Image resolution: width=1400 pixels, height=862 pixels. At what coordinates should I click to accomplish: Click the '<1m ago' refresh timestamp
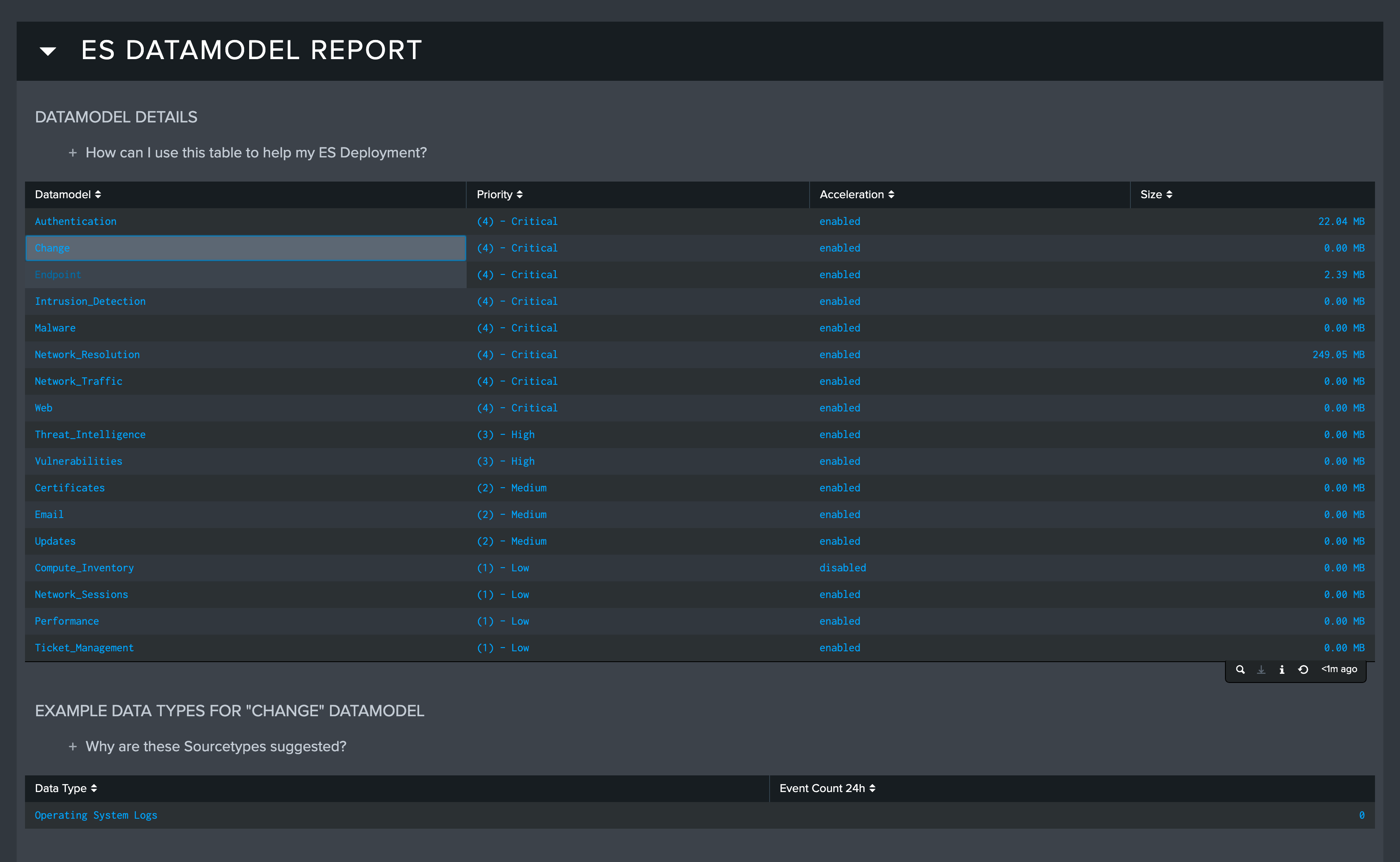(1338, 669)
